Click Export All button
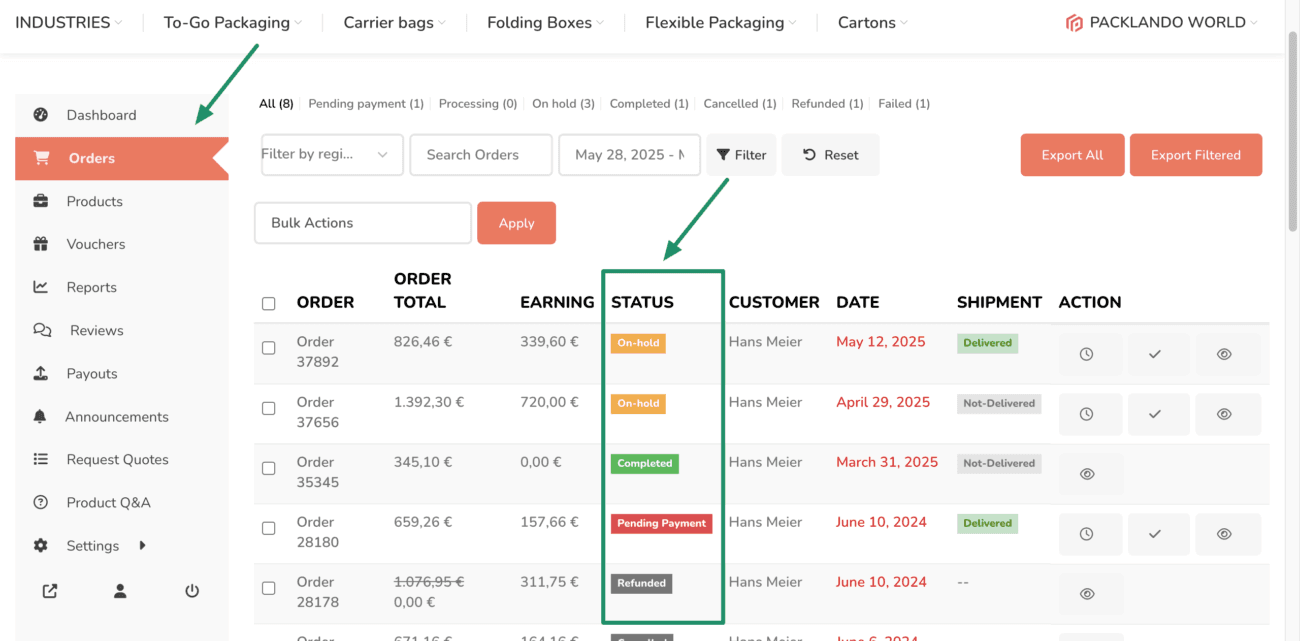1300x641 pixels. (x=1072, y=155)
